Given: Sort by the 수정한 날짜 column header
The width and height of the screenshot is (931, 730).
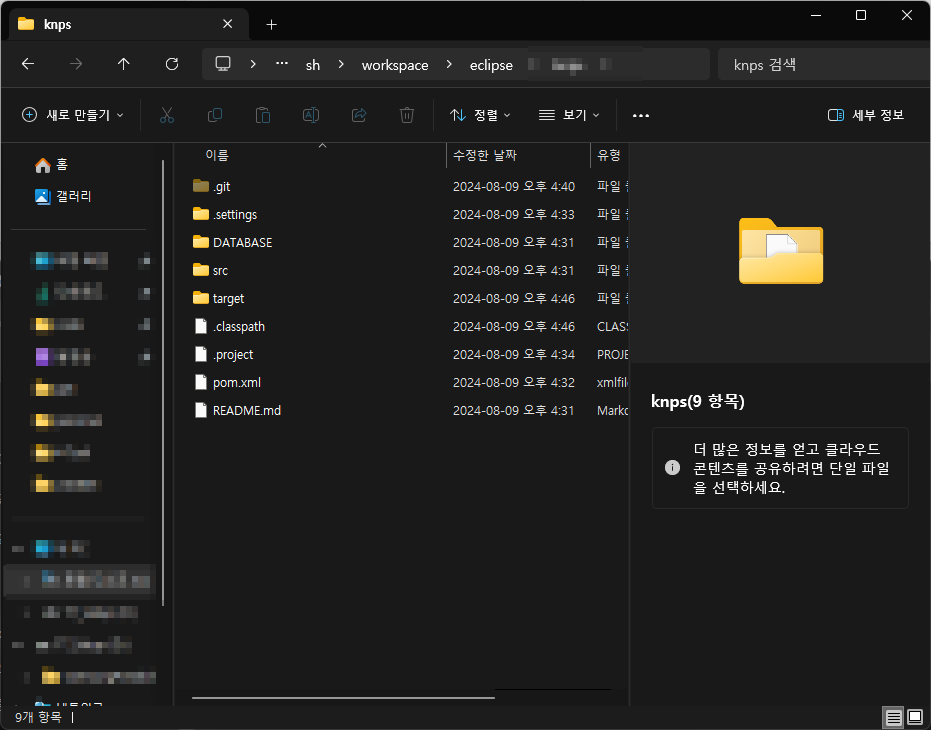Looking at the screenshot, I should point(485,155).
